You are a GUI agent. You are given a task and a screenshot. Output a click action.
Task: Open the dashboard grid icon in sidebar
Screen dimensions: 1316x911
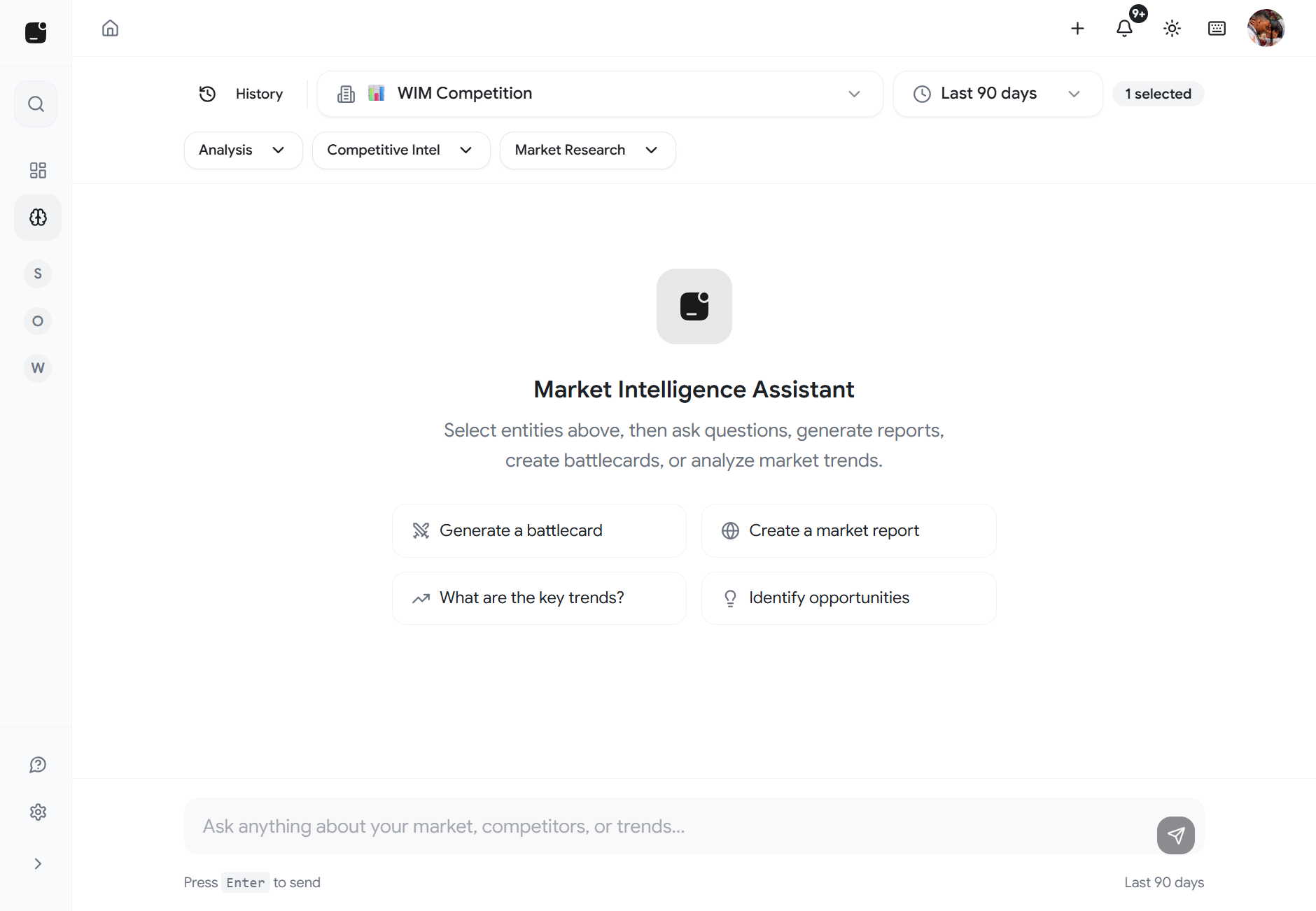(38, 170)
